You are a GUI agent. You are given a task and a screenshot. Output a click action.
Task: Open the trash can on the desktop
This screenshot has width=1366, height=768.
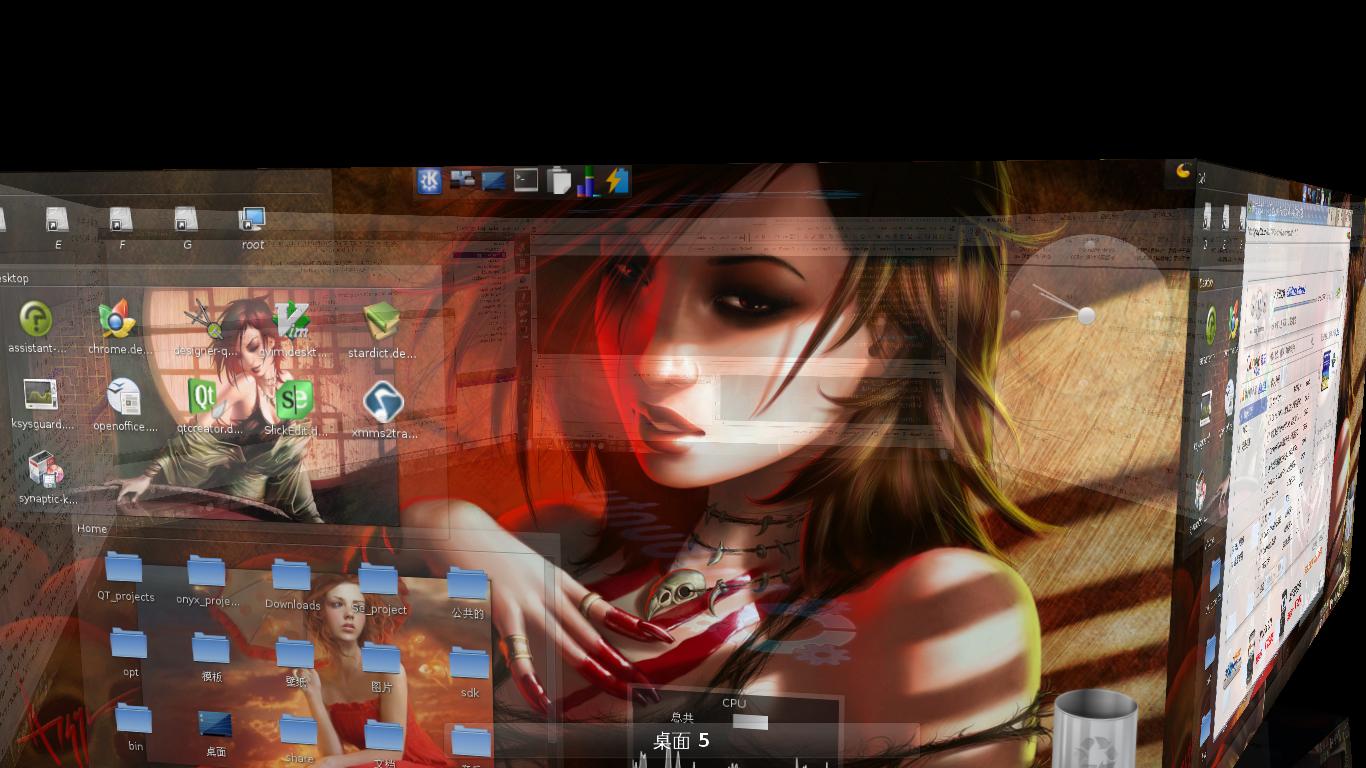[x=1095, y=728]
